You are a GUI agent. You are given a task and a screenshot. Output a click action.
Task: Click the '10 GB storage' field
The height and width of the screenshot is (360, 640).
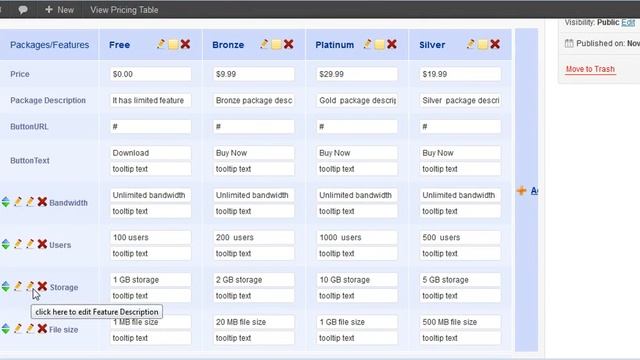tap(357, 280)
